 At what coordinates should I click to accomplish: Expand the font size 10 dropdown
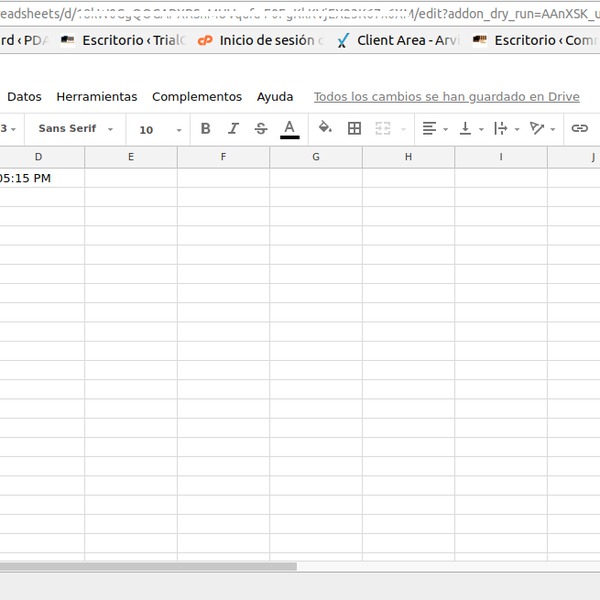[160, 130]
